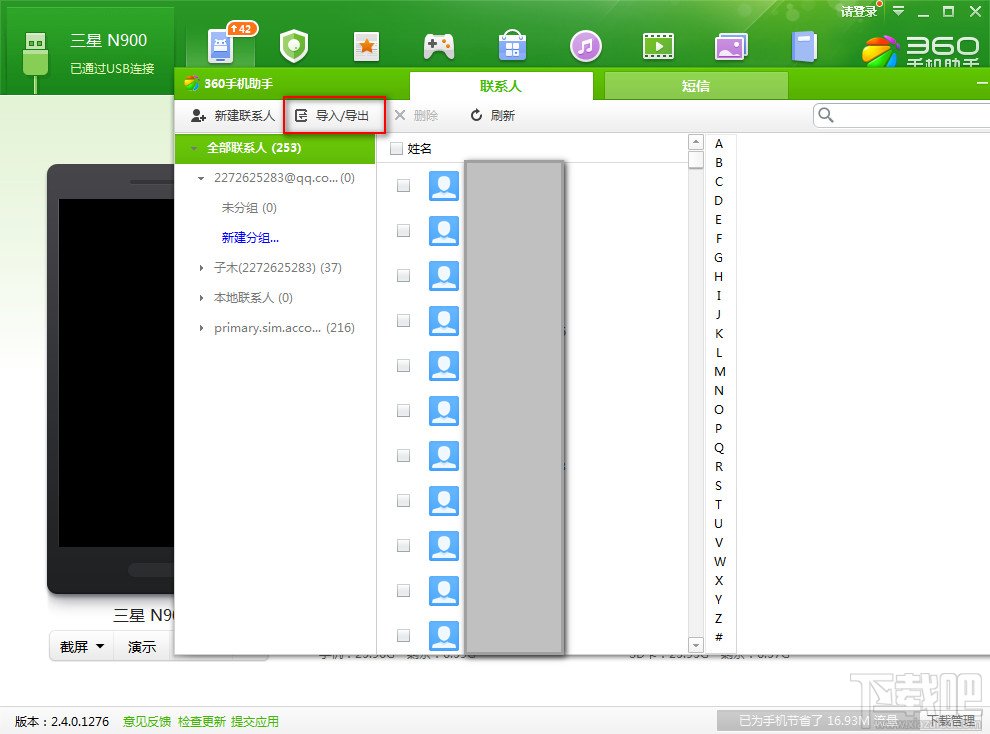Check the fourth contact row checkbox
The height and width of the screenshot is (734, 990).
(403, 321)
